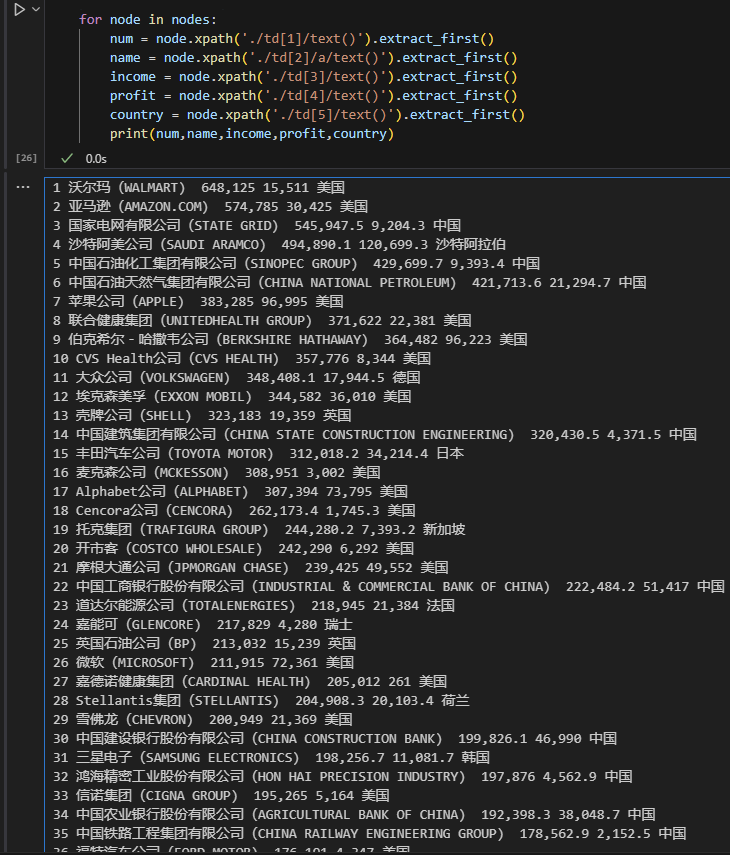Click the COSTCO WHOLESALE output row
Image resolution: width=730 pixels, height=855 pixels.
[233, 549]
